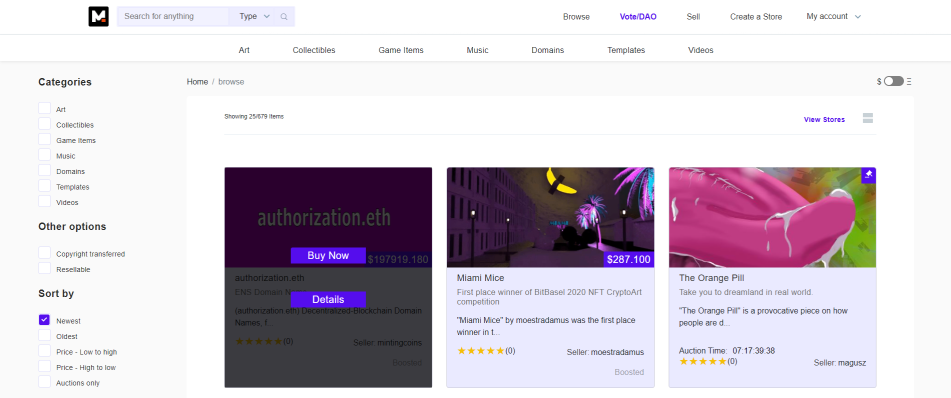Click the Mintable M logo
The width and height of the screenshot is (951, 398).
click(x=98, y=16)
